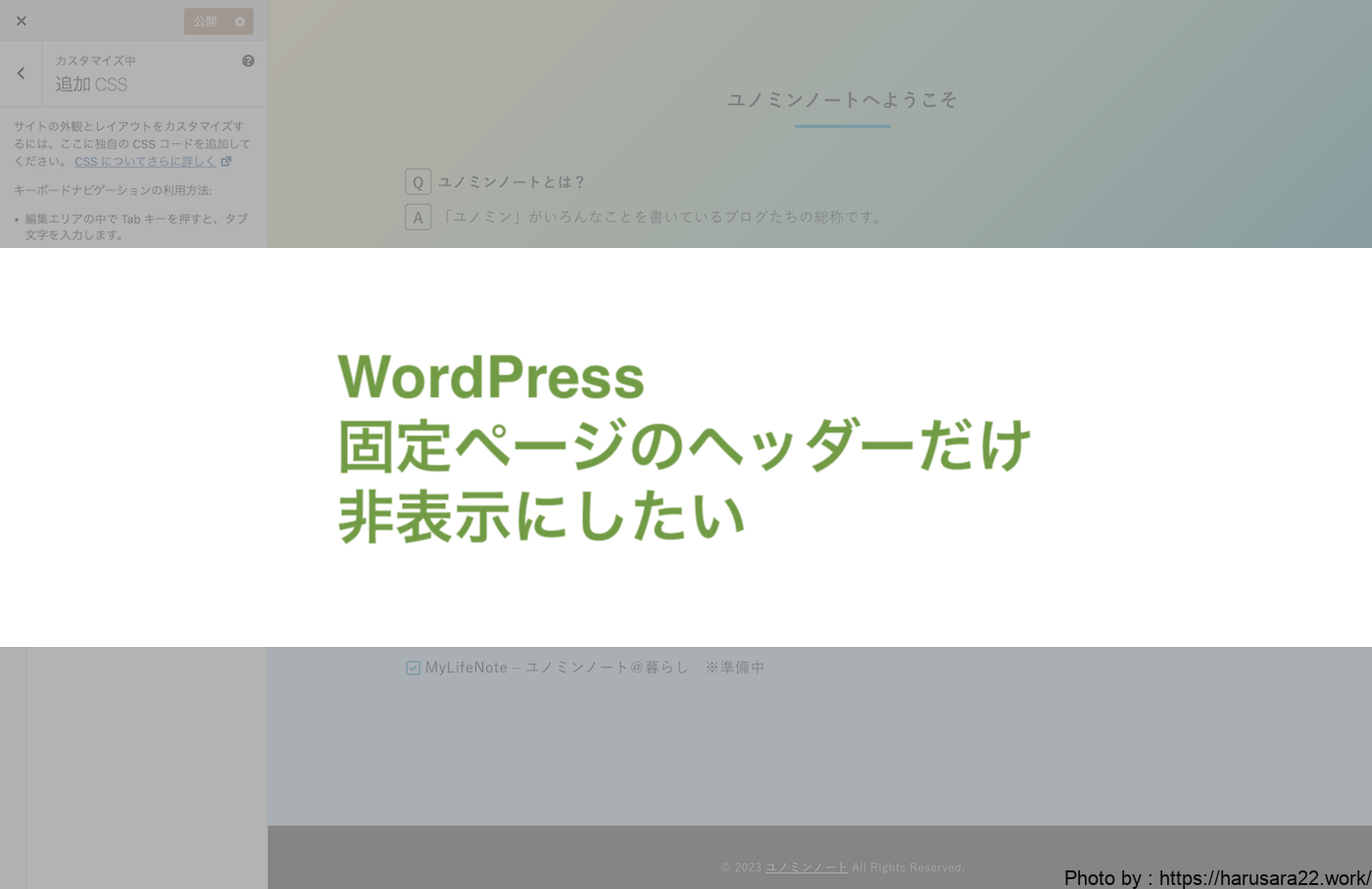The image size is (1372, 889).
Task: Click the ユノミンノートとは？ question text
Action: (x=512, y=182)
